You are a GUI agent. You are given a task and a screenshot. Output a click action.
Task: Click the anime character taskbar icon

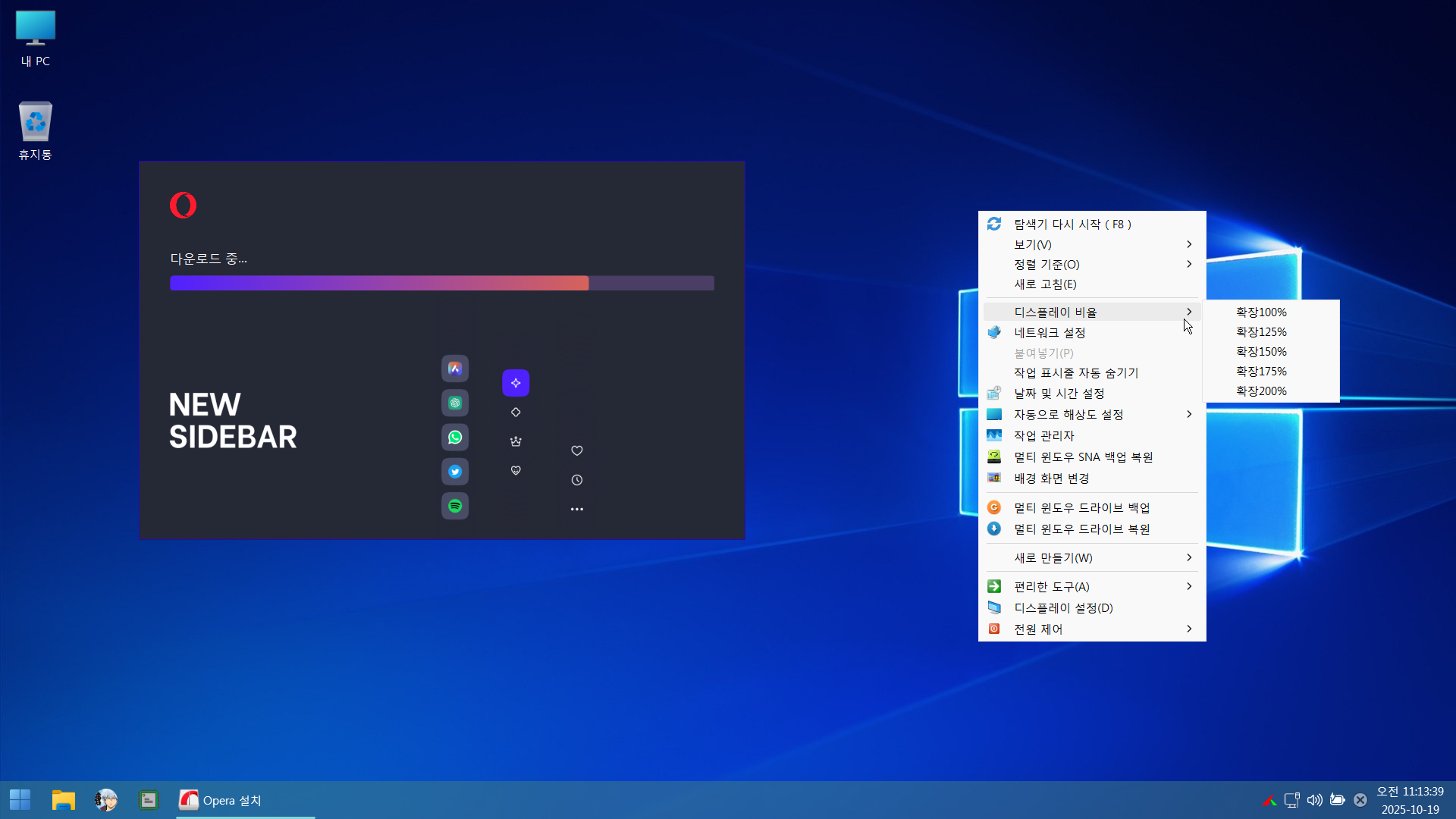click(106, 800)
